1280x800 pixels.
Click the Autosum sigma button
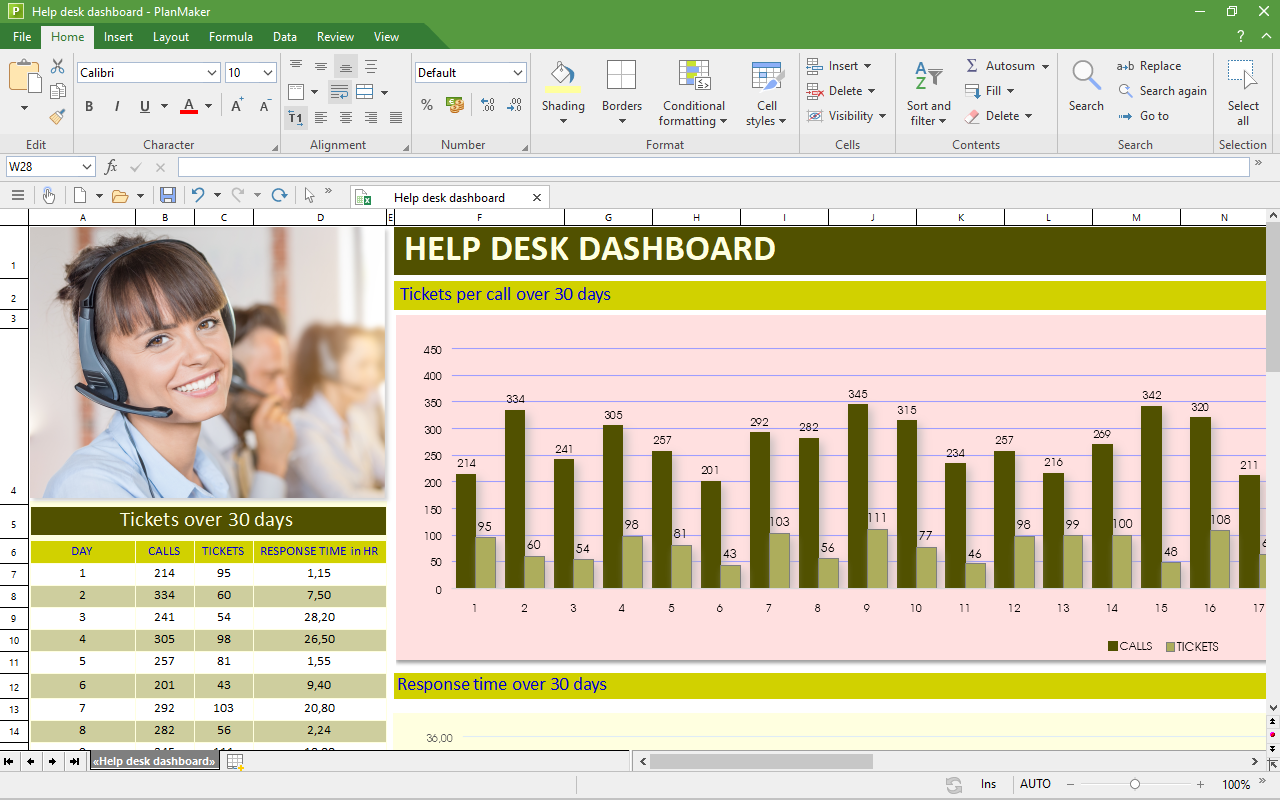point(1007,66)
